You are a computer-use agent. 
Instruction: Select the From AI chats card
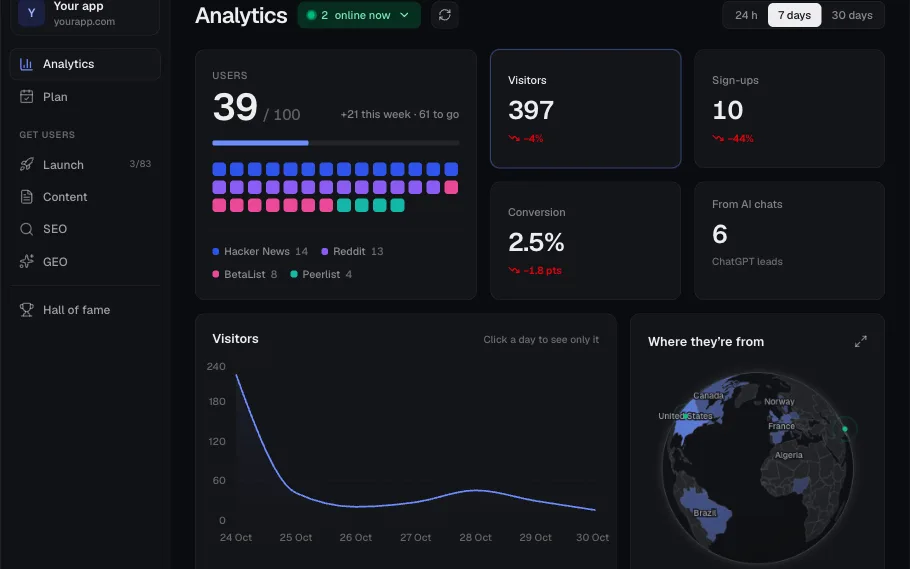point(789,240)
